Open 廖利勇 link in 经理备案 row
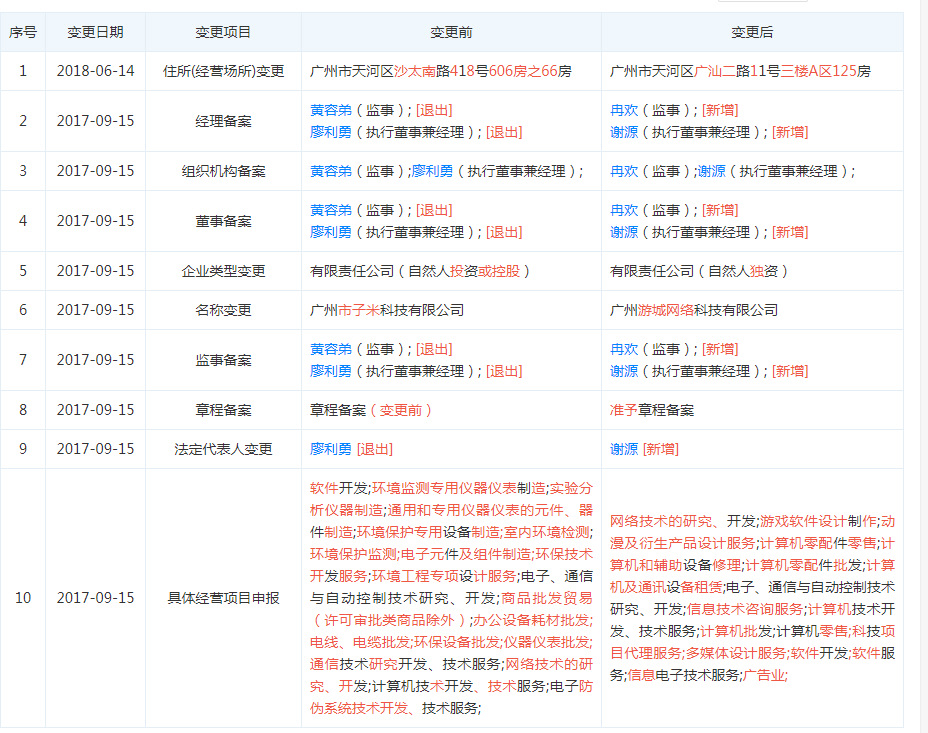 pyautogui.click(x=331, y=132)
